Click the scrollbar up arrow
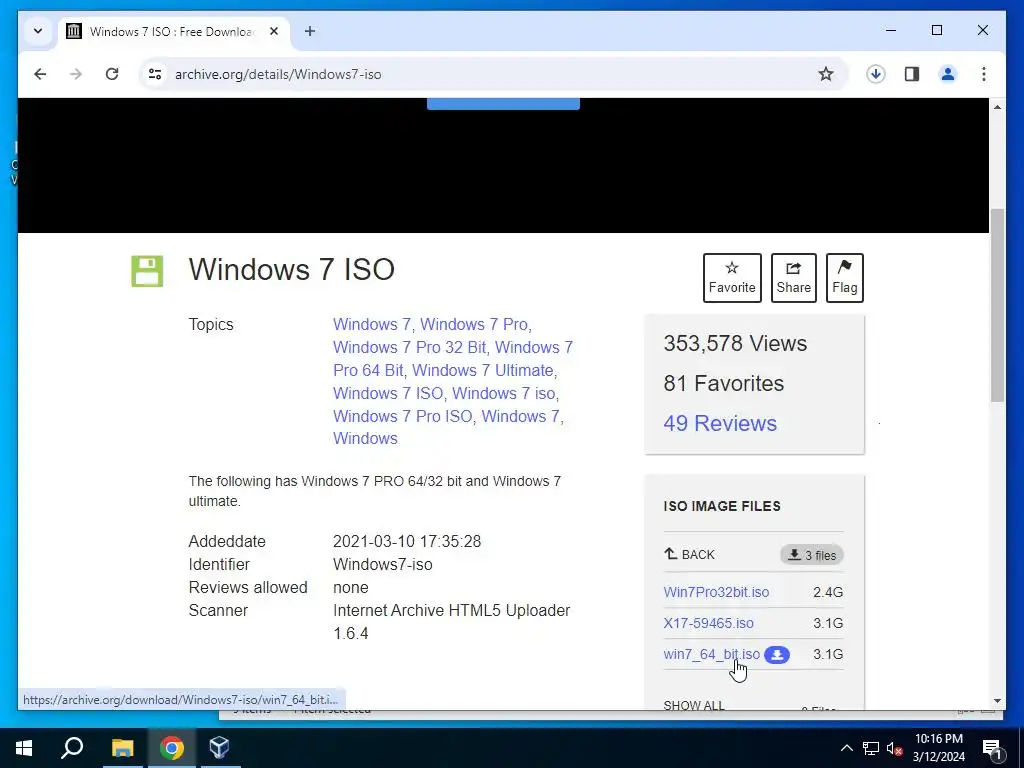 (x=997, y=106)
